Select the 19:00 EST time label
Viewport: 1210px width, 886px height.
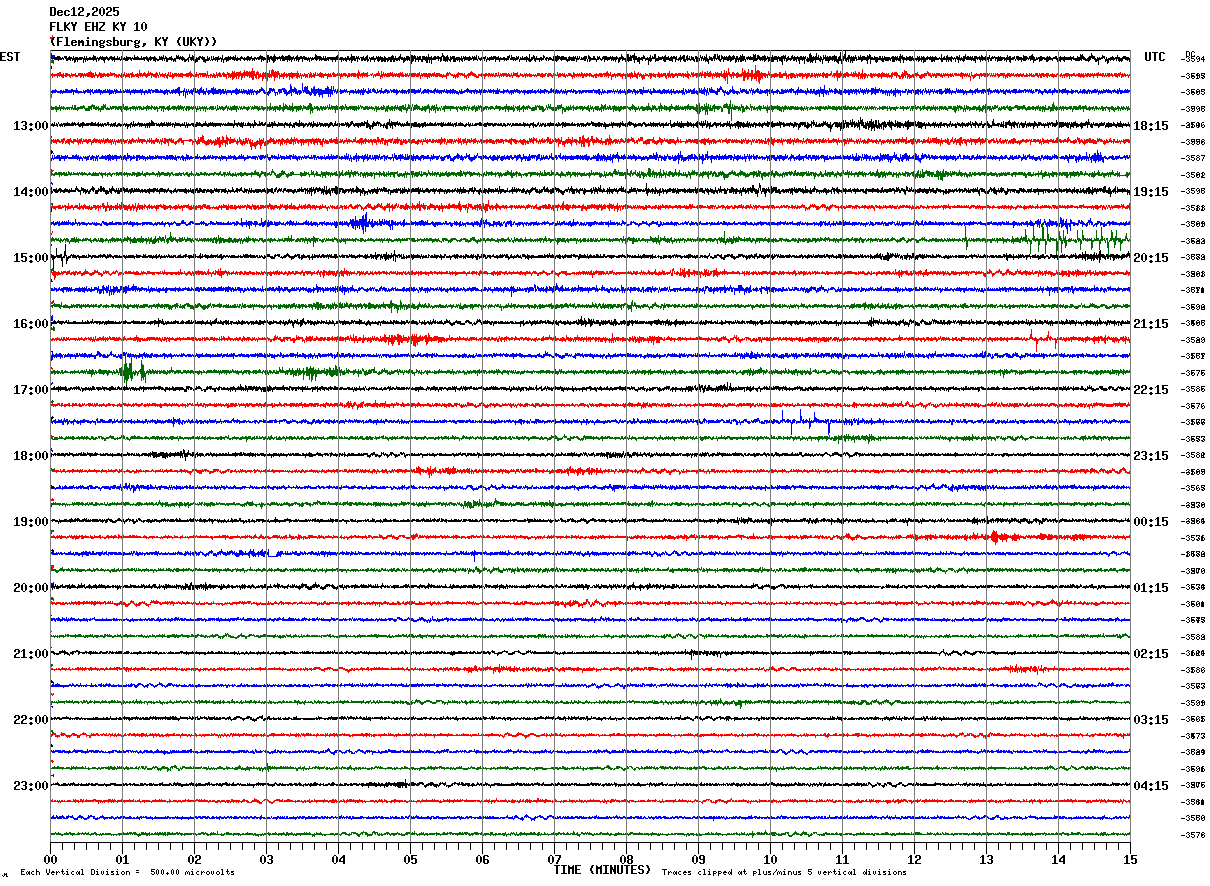pos(31,522)
